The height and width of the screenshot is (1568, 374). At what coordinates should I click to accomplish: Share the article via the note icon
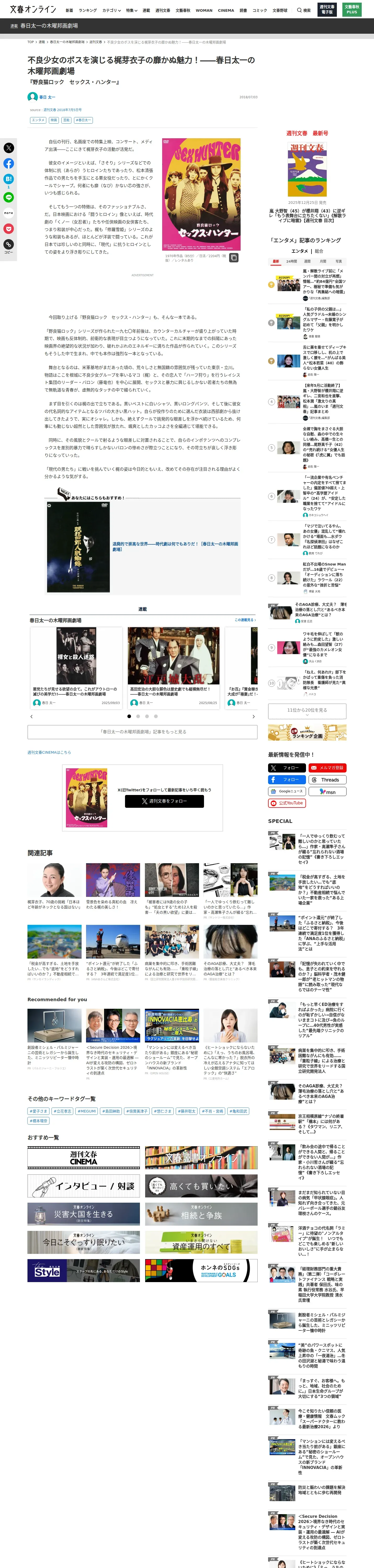9,213
